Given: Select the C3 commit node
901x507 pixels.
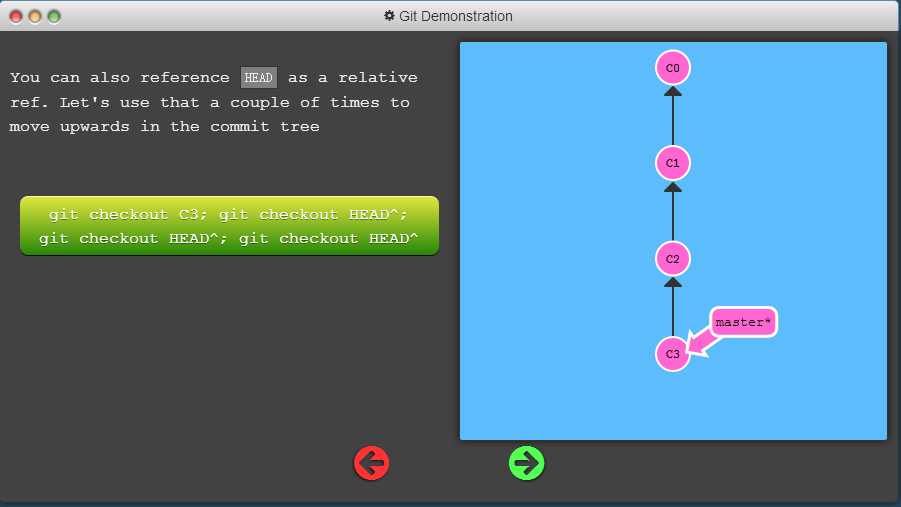Looking at the screenshot, I should [672, 354].
